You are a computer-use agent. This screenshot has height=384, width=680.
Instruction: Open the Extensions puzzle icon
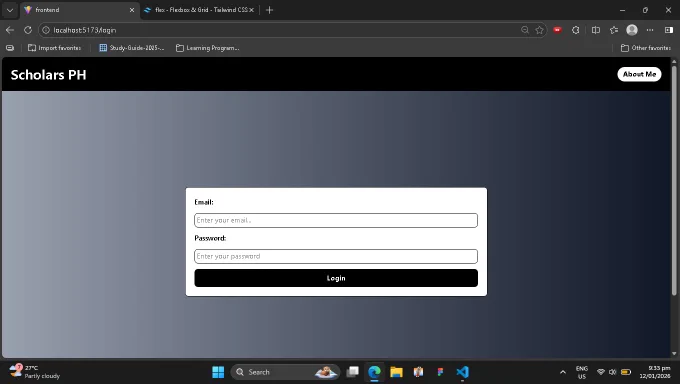click(x=575, y=30)
